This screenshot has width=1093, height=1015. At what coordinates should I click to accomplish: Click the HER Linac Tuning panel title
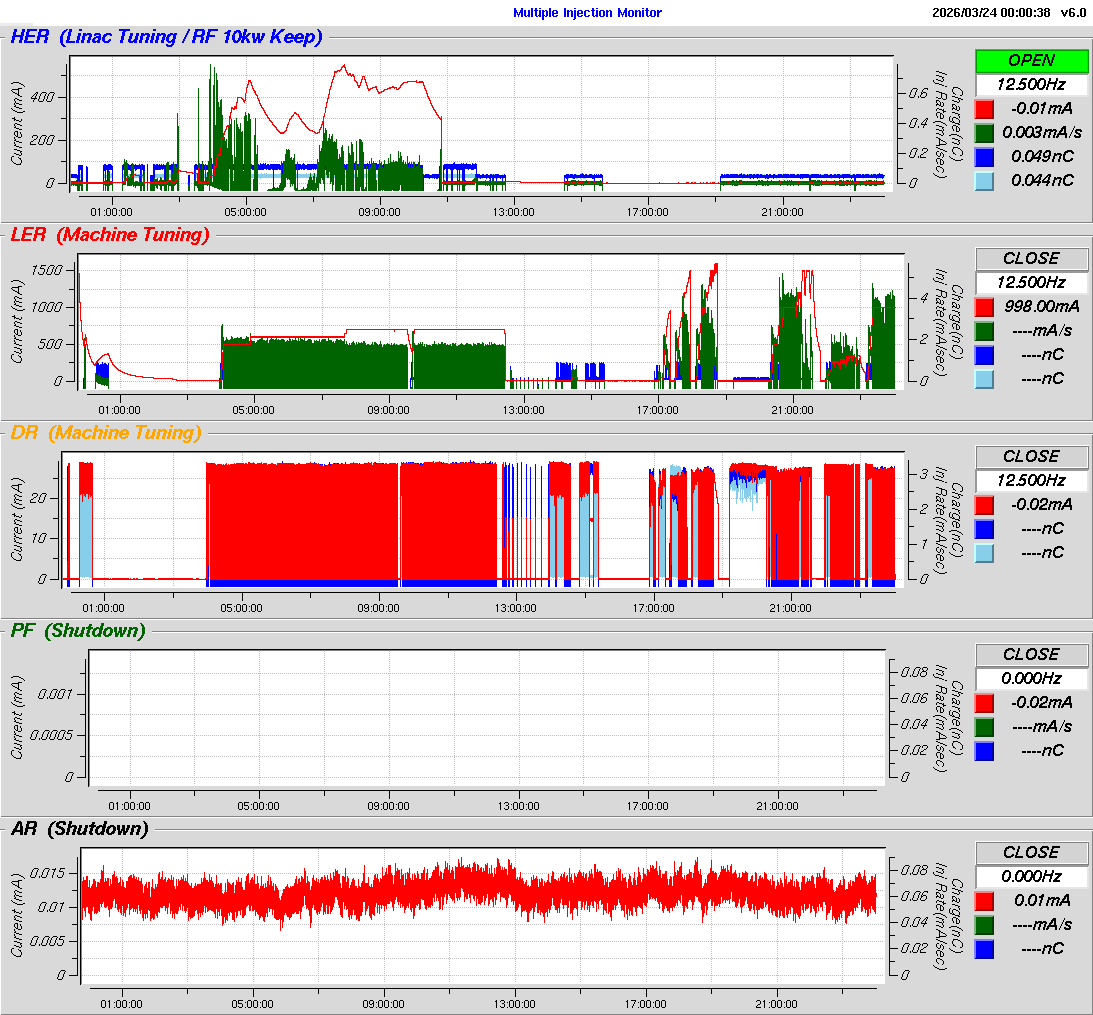(166, 37)
